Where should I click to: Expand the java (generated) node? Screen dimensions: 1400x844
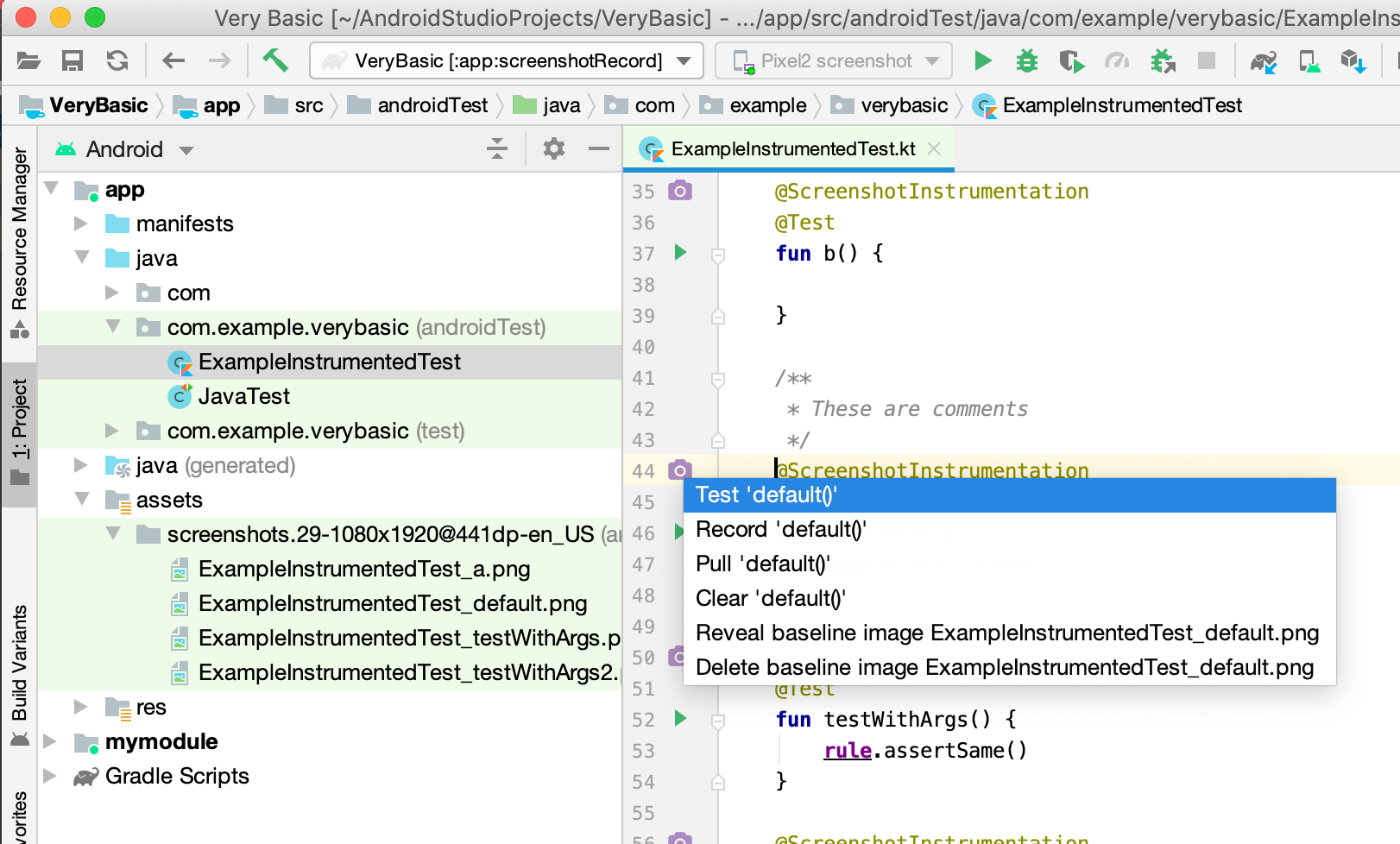[82, 465]
